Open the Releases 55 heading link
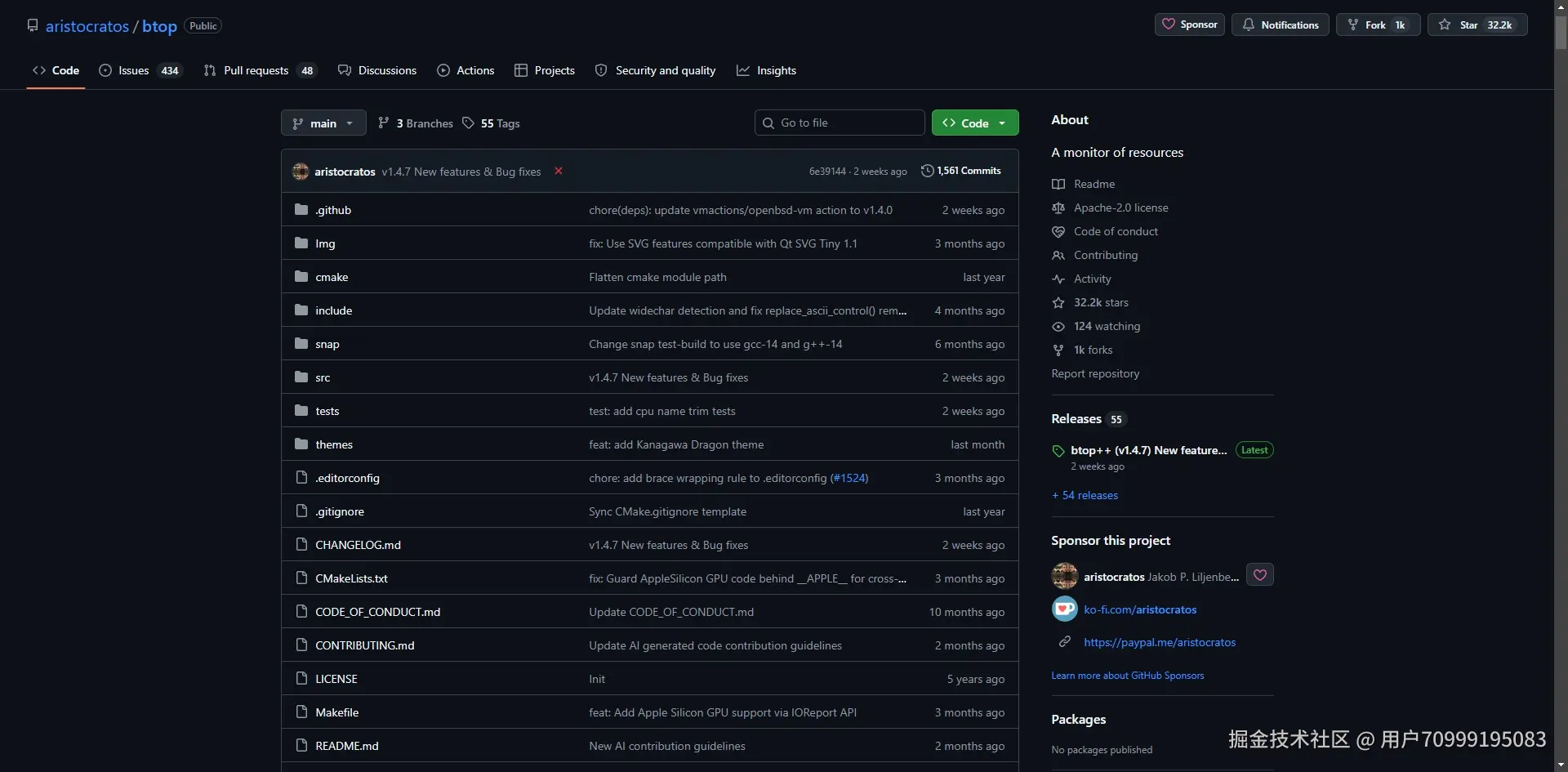 tap(1089, 418)
